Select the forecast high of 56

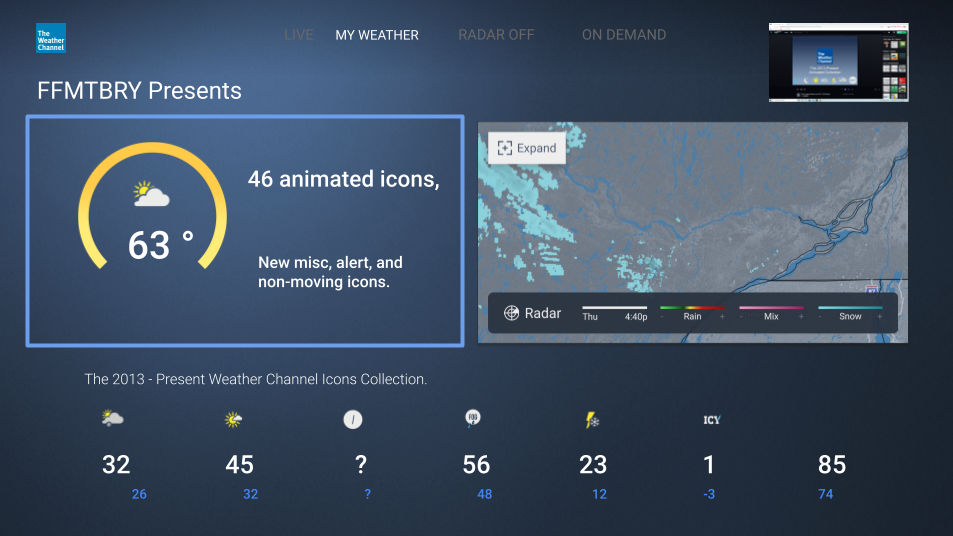(476, 465)
